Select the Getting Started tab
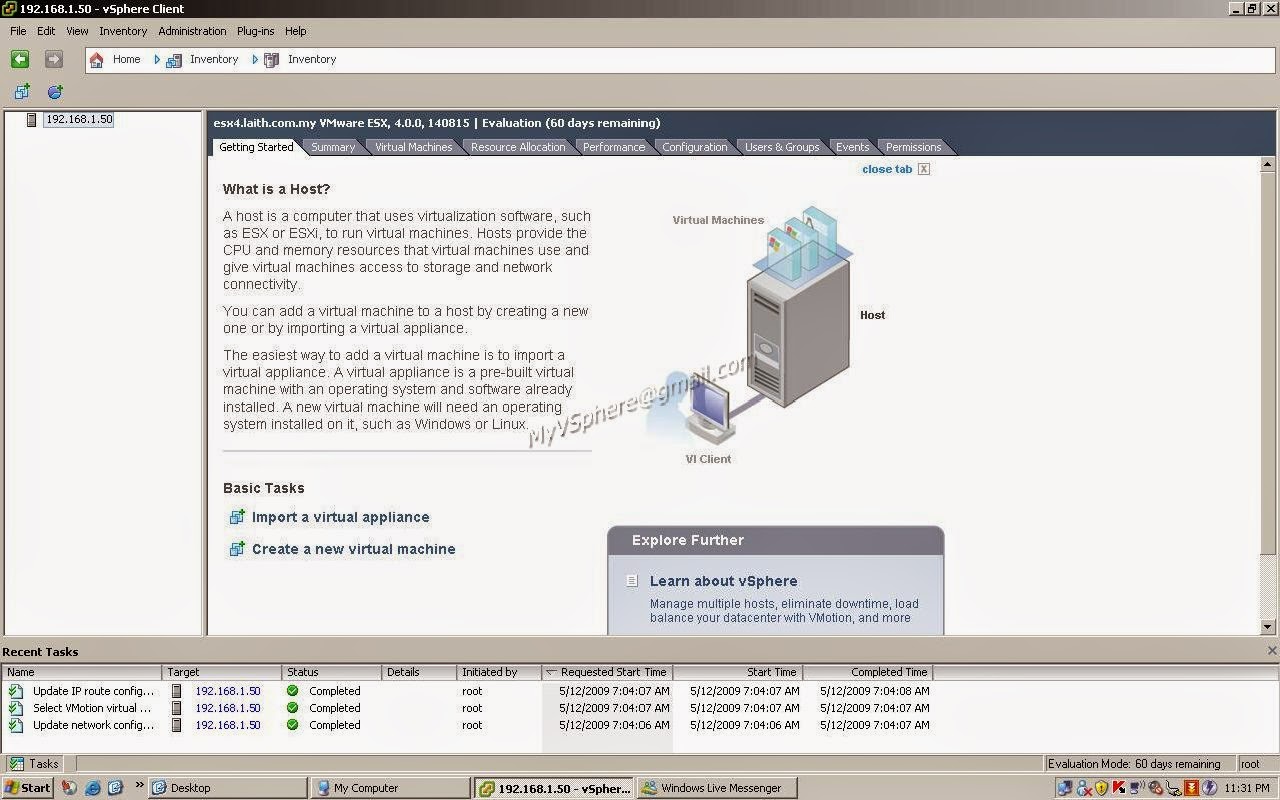Image resolution: width=1280 pixels, height=800 pixels. pos(256,147)
